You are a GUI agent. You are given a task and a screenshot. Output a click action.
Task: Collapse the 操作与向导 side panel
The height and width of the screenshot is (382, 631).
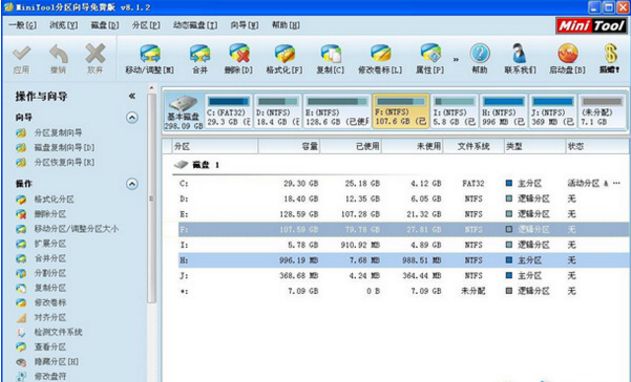tap(132, 96)
